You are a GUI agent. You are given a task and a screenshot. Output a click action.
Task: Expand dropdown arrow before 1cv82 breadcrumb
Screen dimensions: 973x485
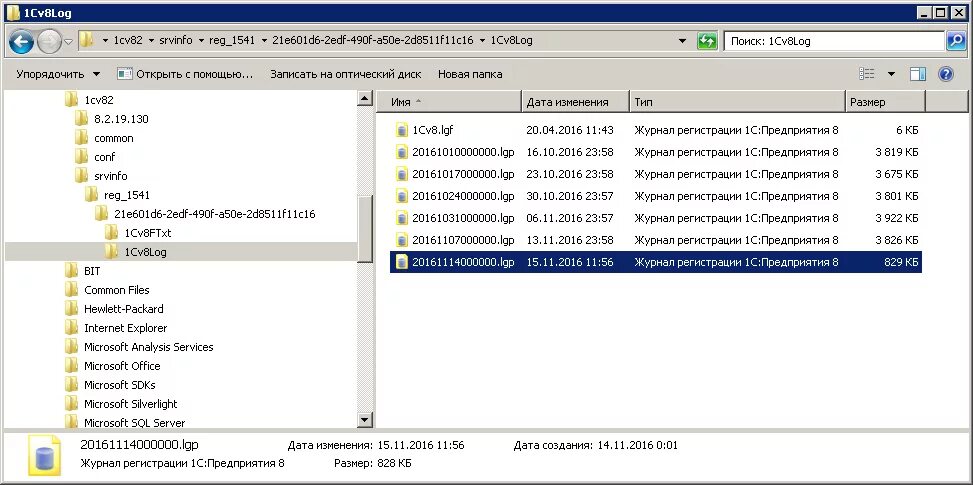tap(105, 41)
